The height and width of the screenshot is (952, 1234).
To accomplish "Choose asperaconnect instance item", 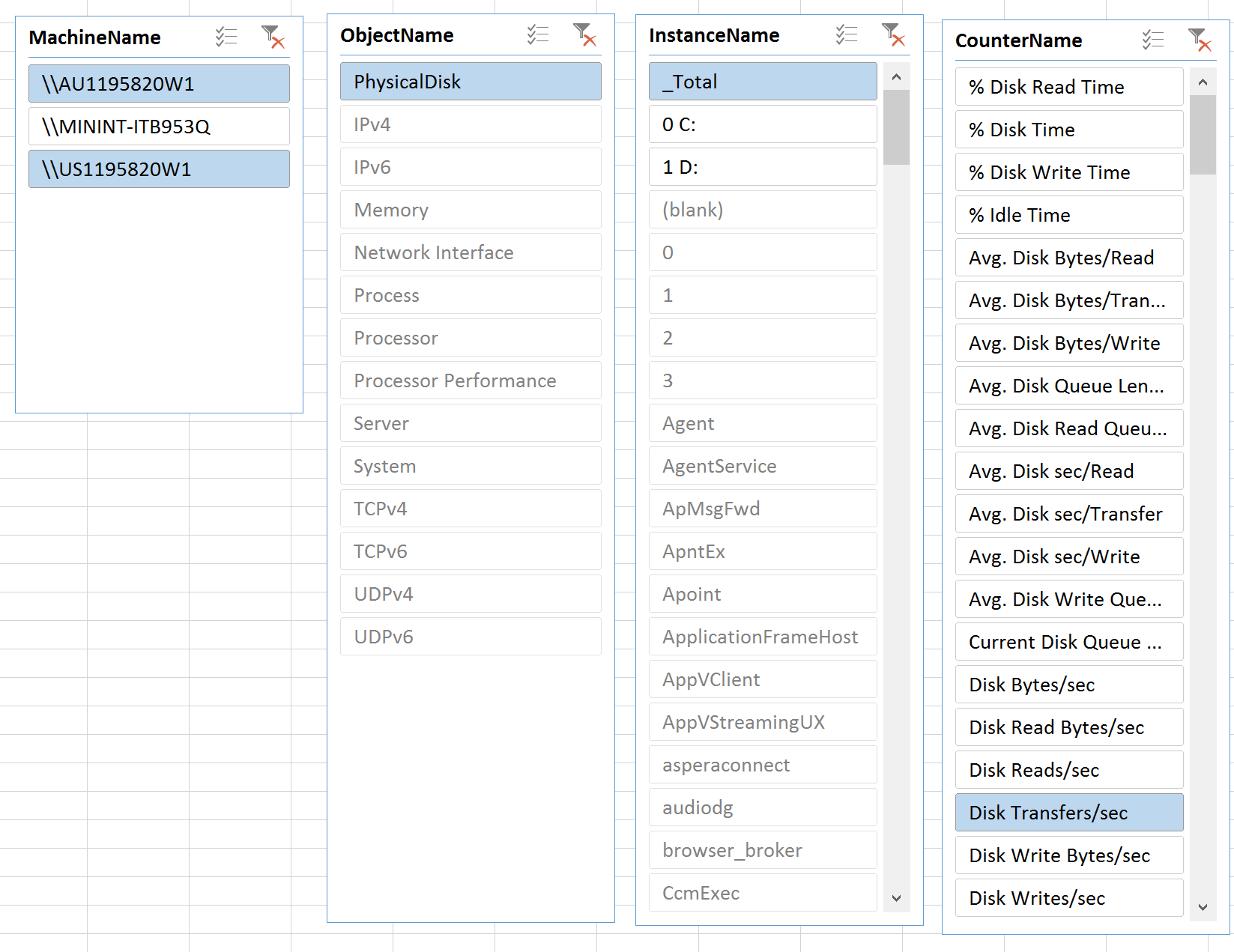I will coord(763,764).
